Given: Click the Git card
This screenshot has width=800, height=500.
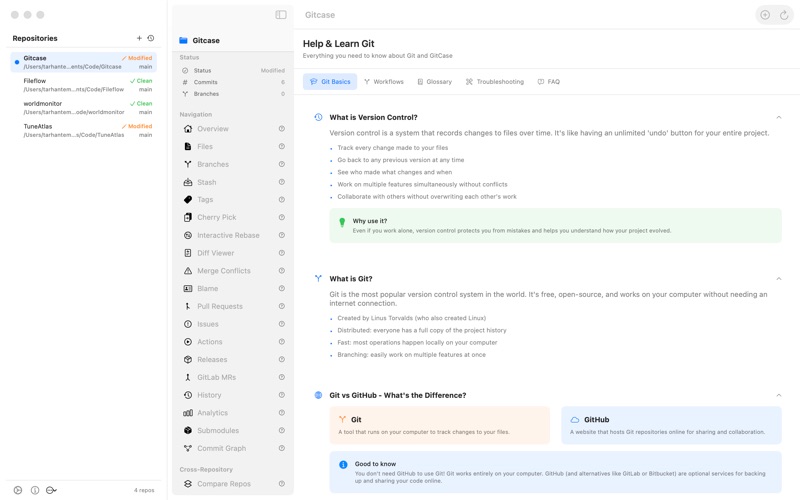Looking at the screenshot, I should coord(440,425).
